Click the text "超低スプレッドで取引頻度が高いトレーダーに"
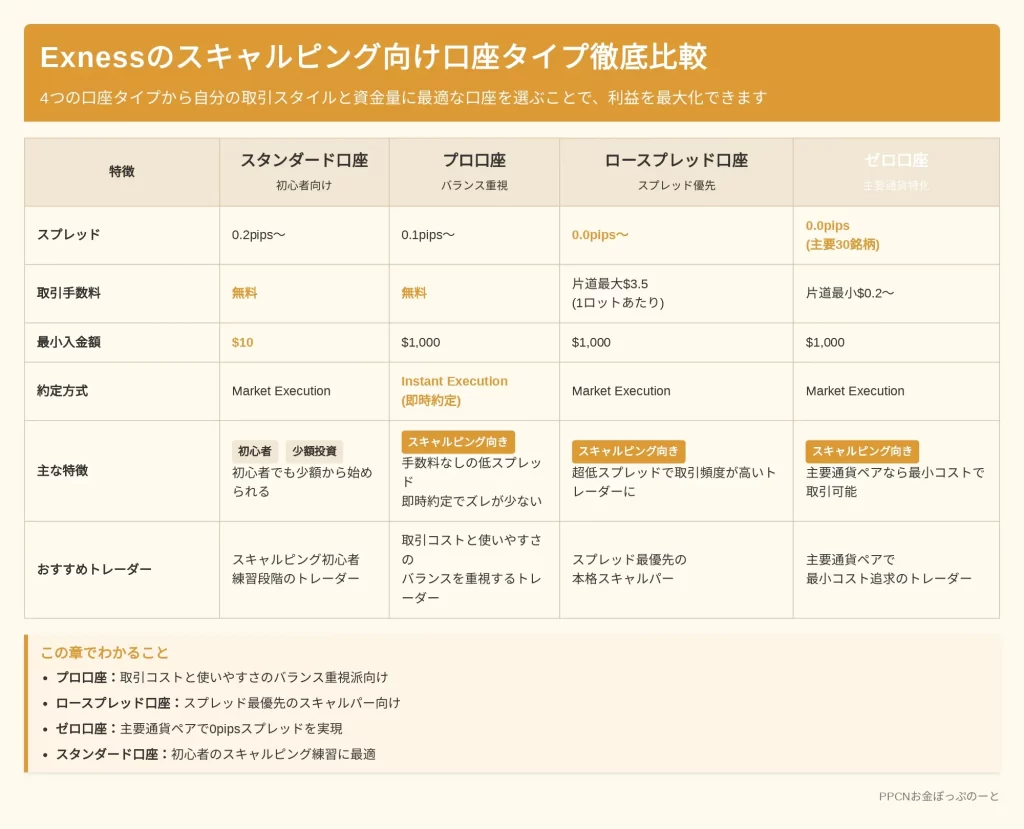The width and height of the screenshot is (1024, 829). click(674, 482)
